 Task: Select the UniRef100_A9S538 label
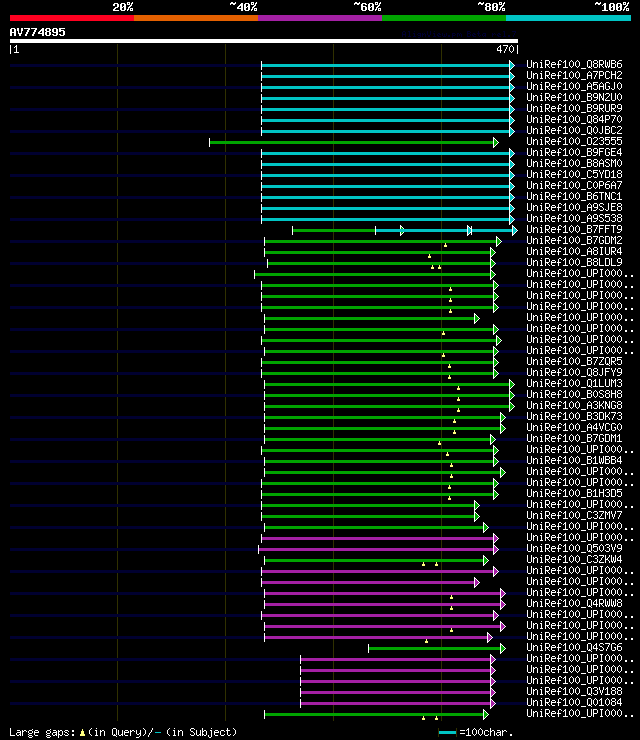(574, 218)
